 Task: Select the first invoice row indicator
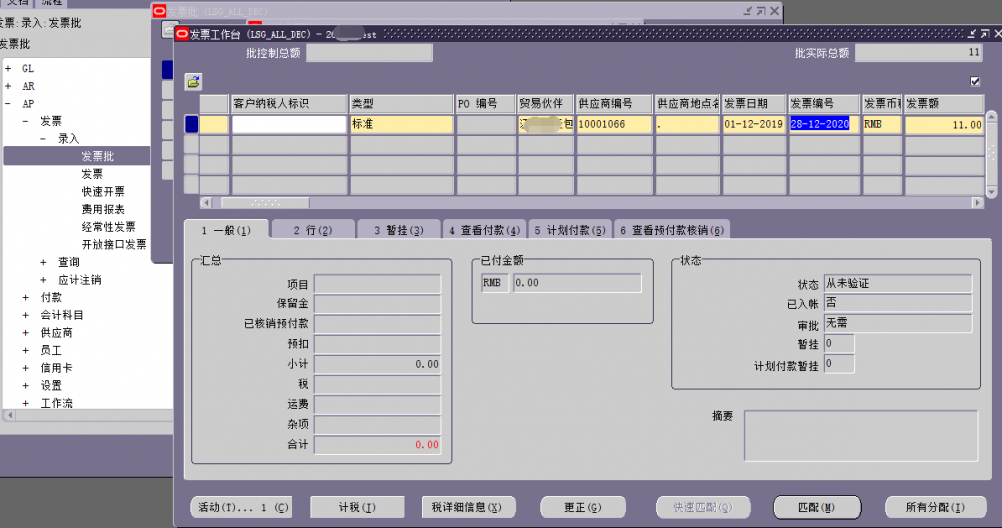click(x=191, y=125)
